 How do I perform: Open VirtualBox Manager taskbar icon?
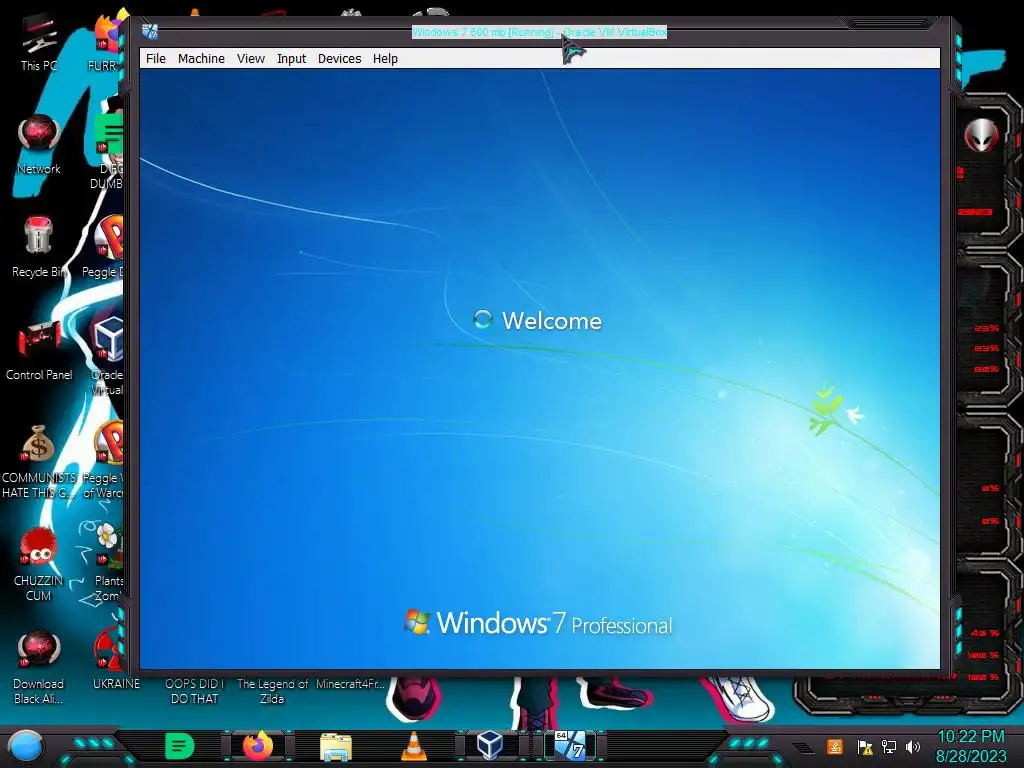[490, 746]
